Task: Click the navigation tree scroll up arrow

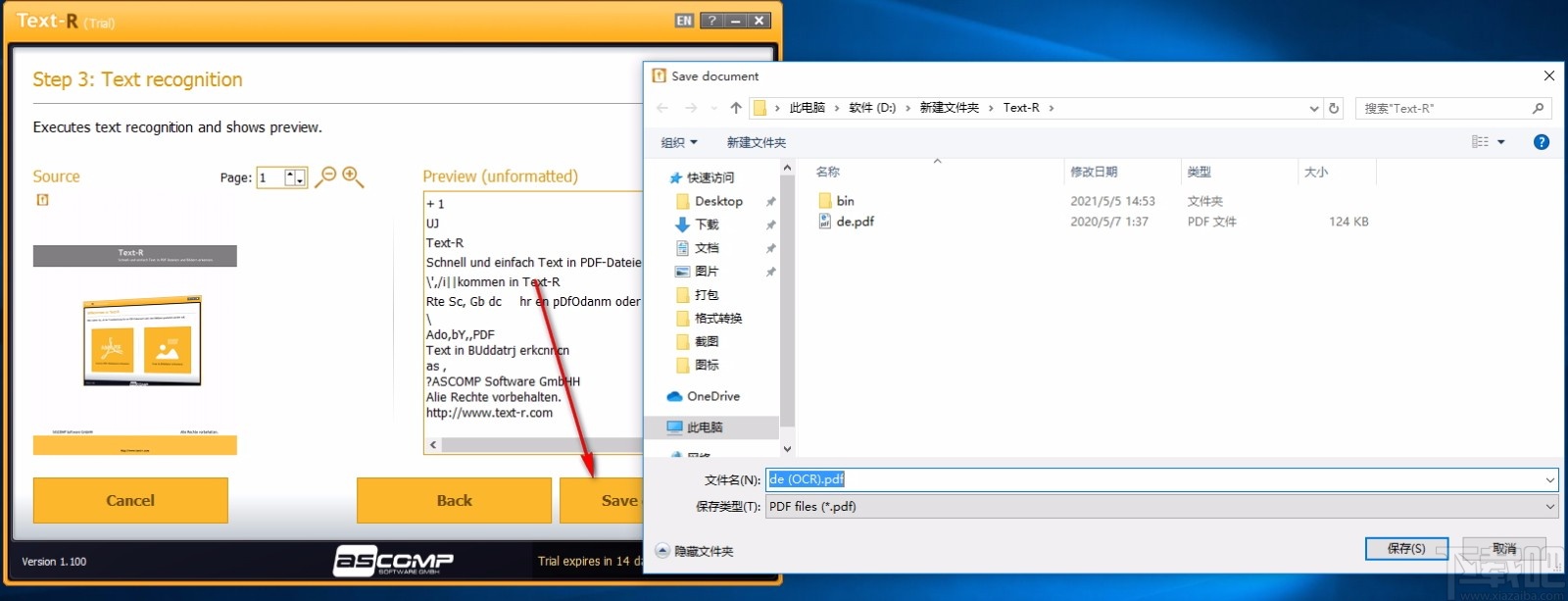Action: click(x=787, y=169)
